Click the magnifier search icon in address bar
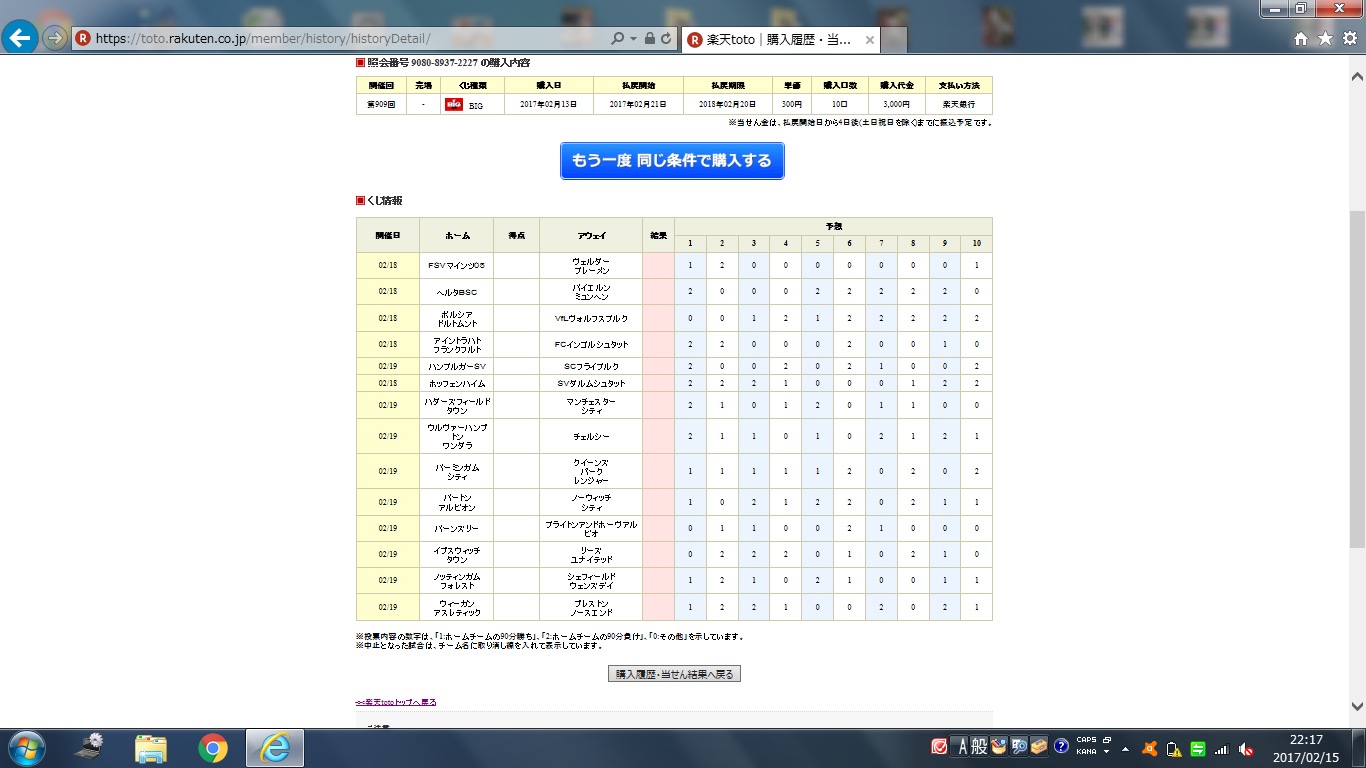Screen dimensions: 1366x768 coord(618,39)
